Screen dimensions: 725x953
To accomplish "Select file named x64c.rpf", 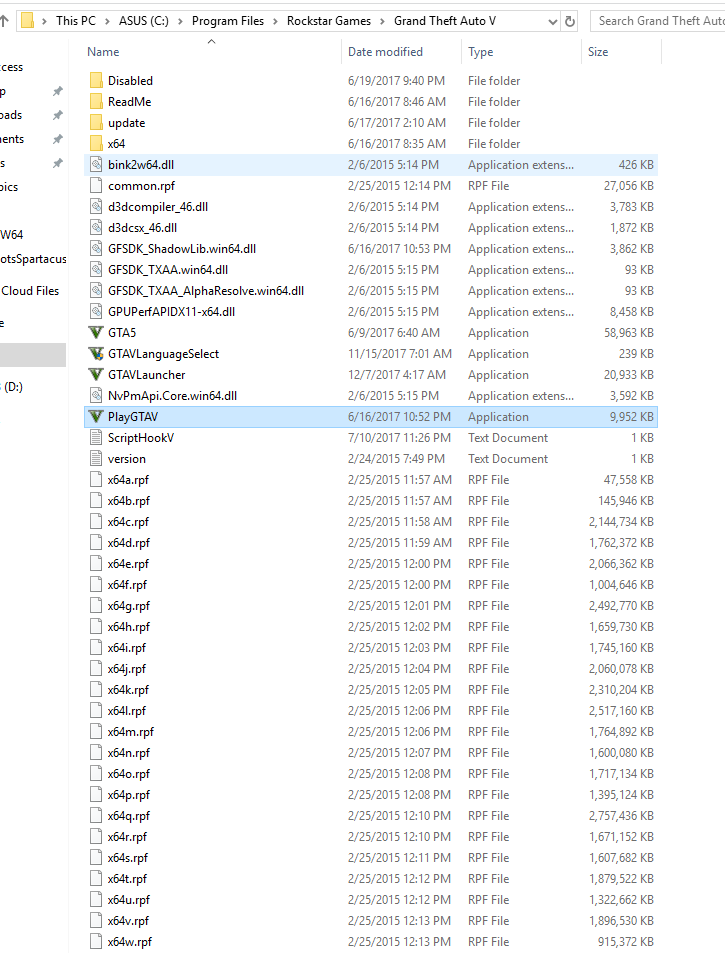I will pyautogui.click(x=128, y=521).
